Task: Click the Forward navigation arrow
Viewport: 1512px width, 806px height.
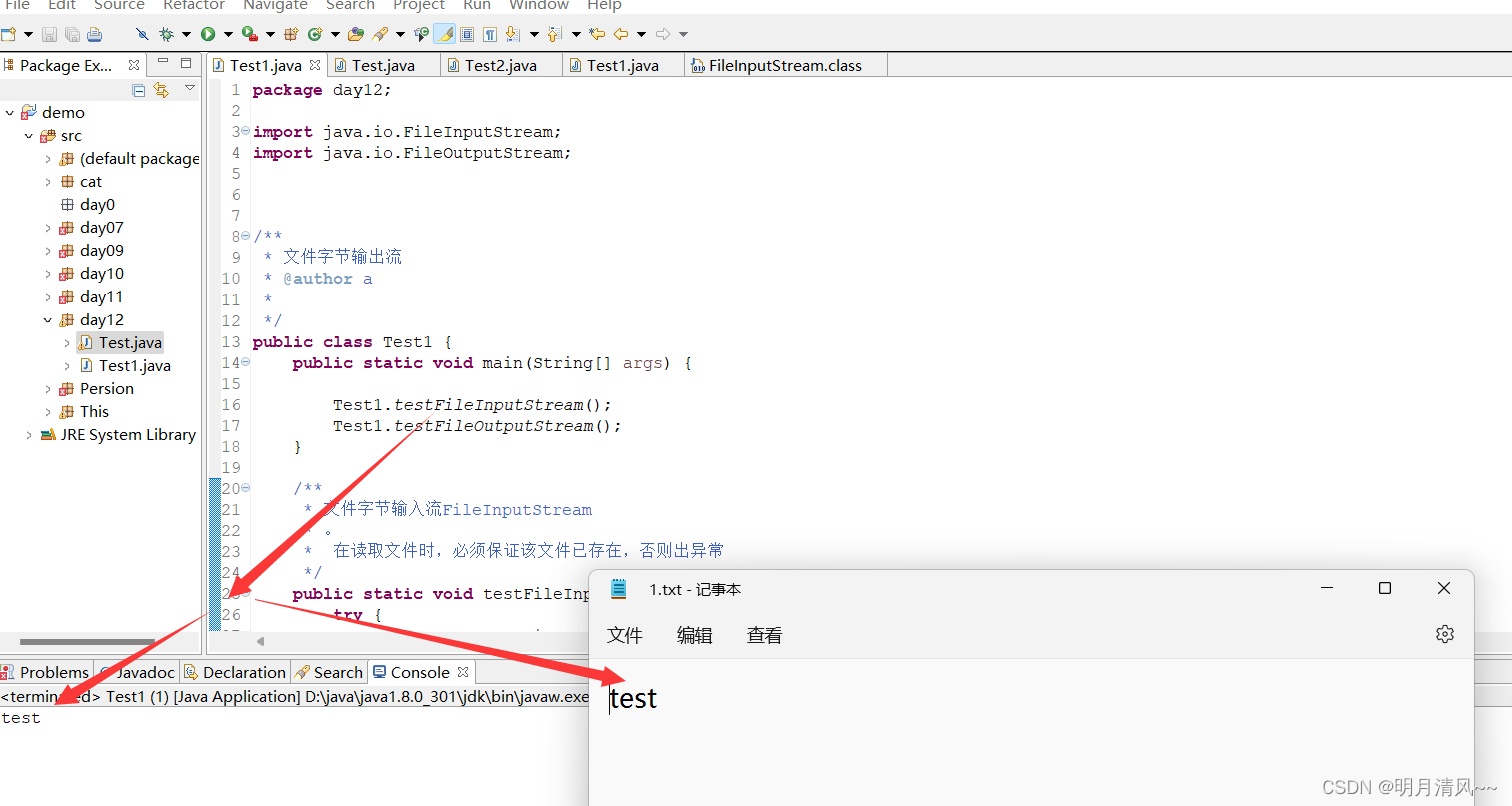Action: point(663,34)
